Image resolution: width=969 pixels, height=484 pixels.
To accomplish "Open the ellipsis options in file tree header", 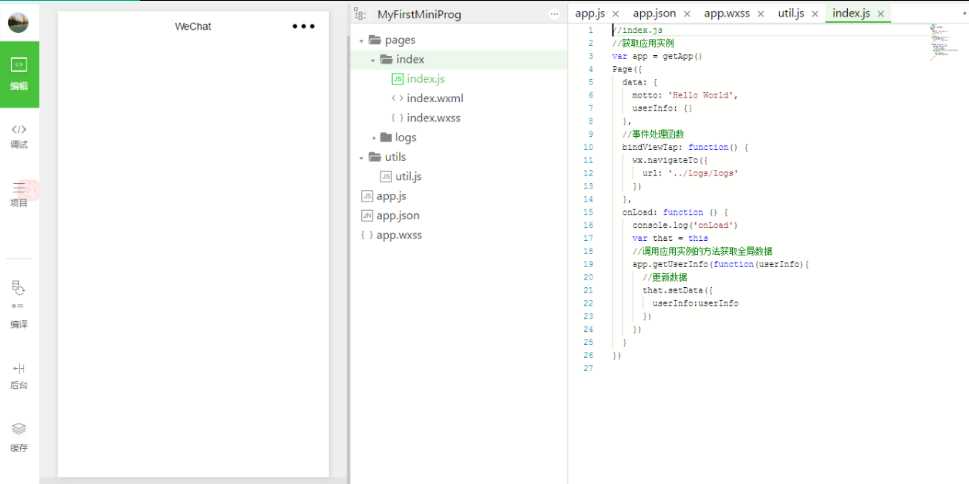I will click(554, 15).
